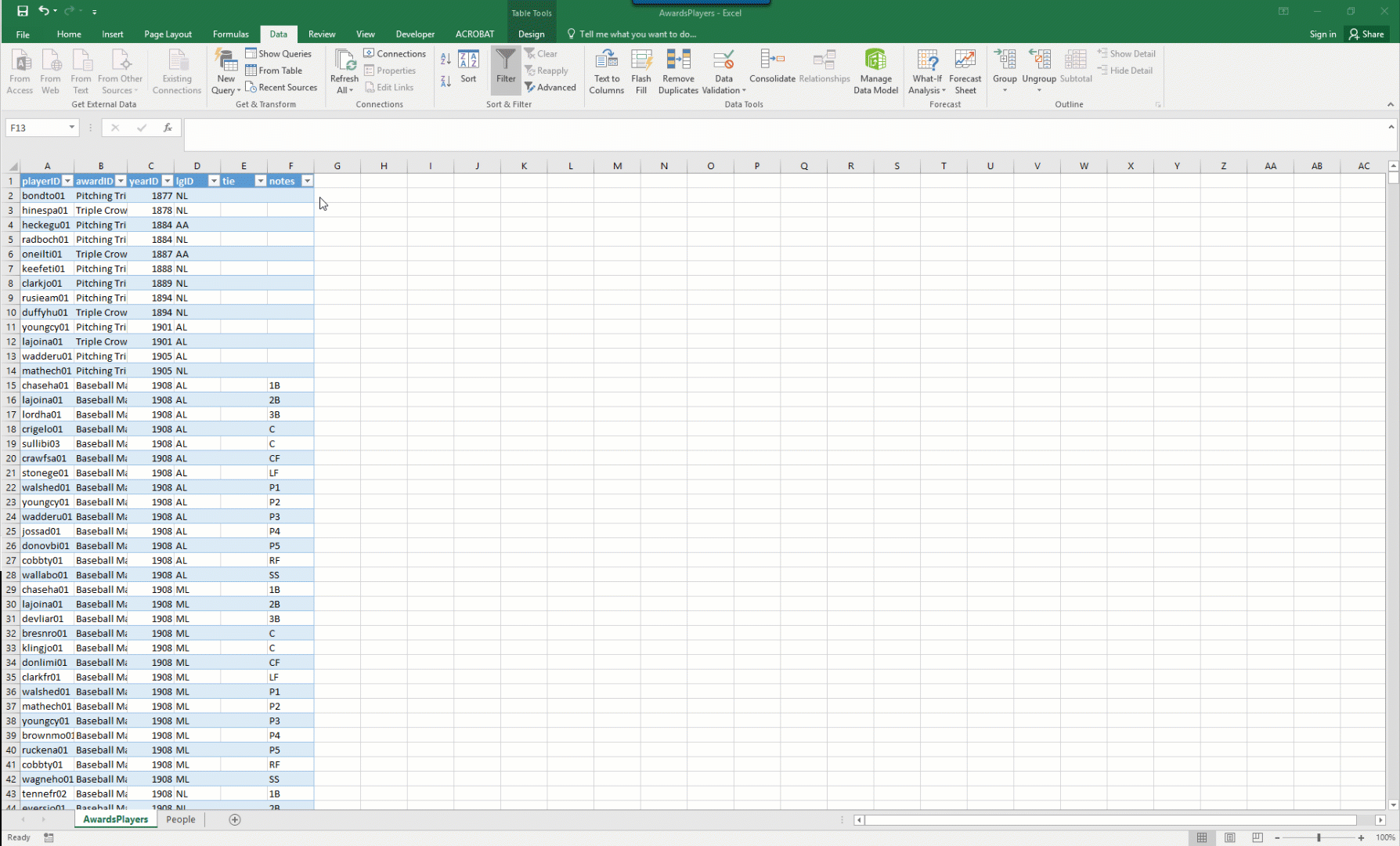This screenshot has height=846, width=1400.
Task: Open Text to Columns tool
Action: tap(606, 61)
